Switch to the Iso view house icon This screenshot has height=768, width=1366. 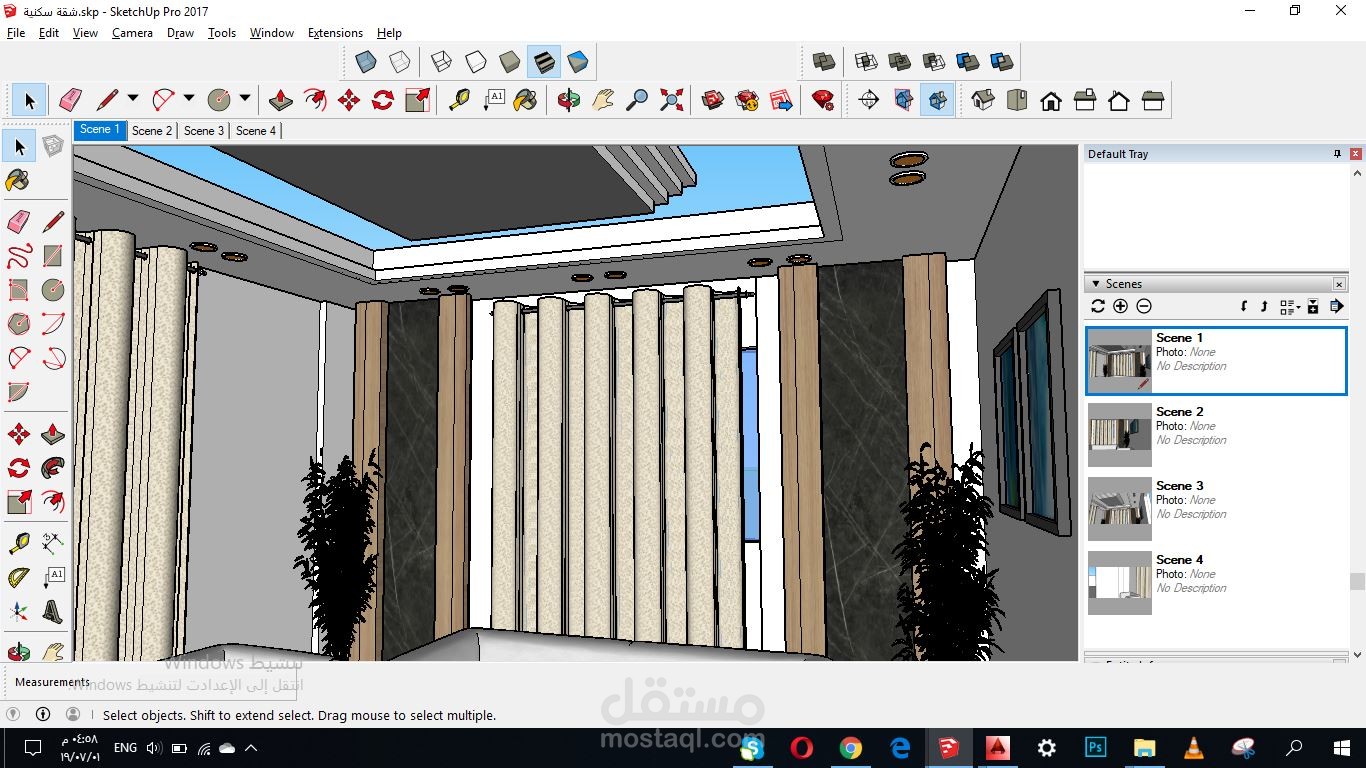pos(983,100)
